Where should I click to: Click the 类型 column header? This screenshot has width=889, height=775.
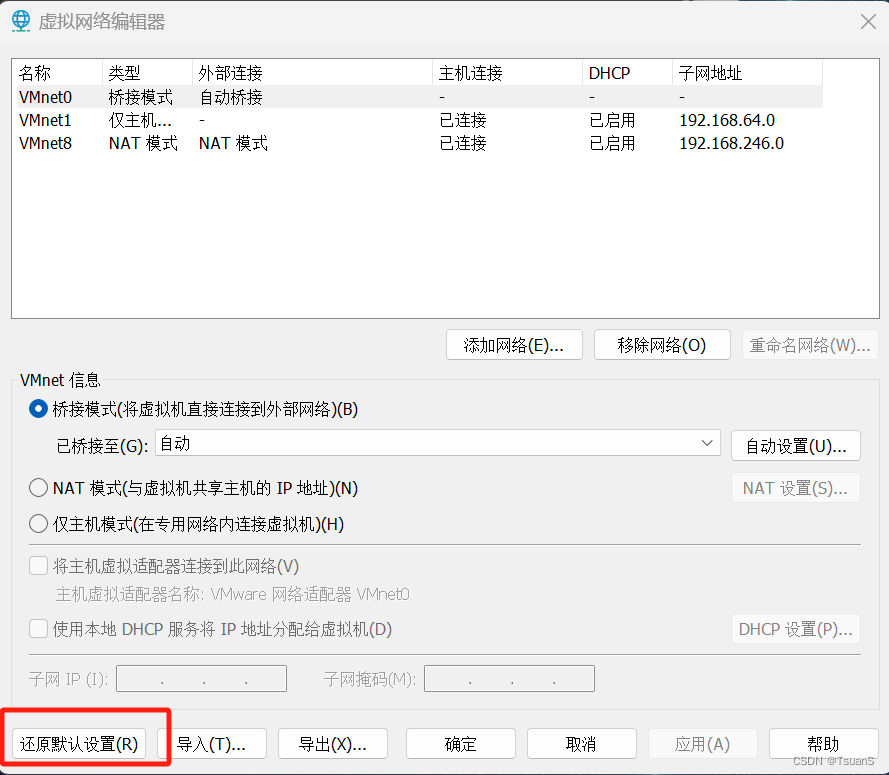tap(147, 73)
